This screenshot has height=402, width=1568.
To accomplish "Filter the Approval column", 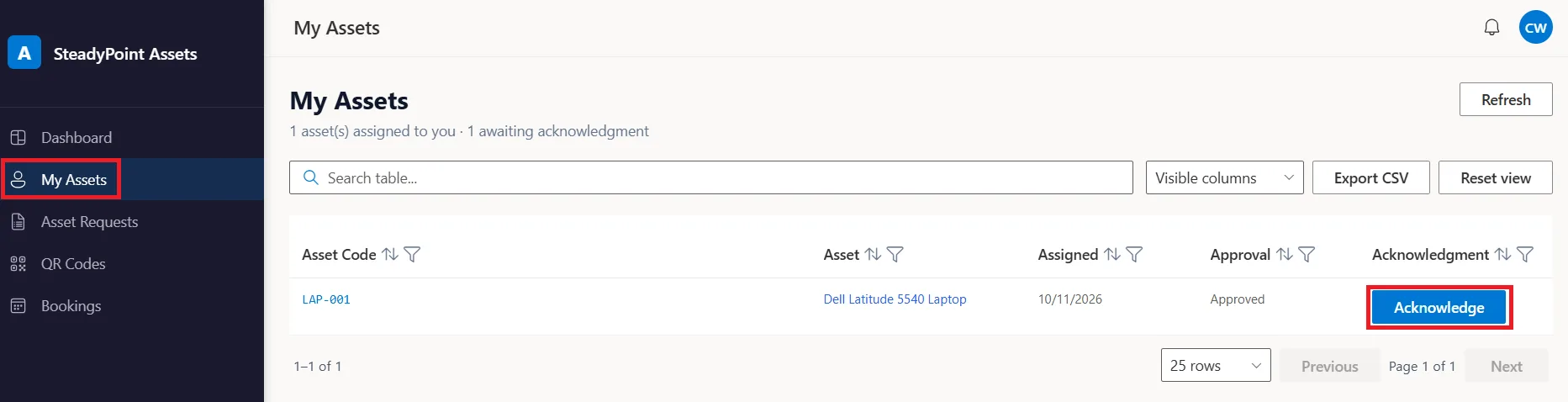I will (x=1306, y=254).
